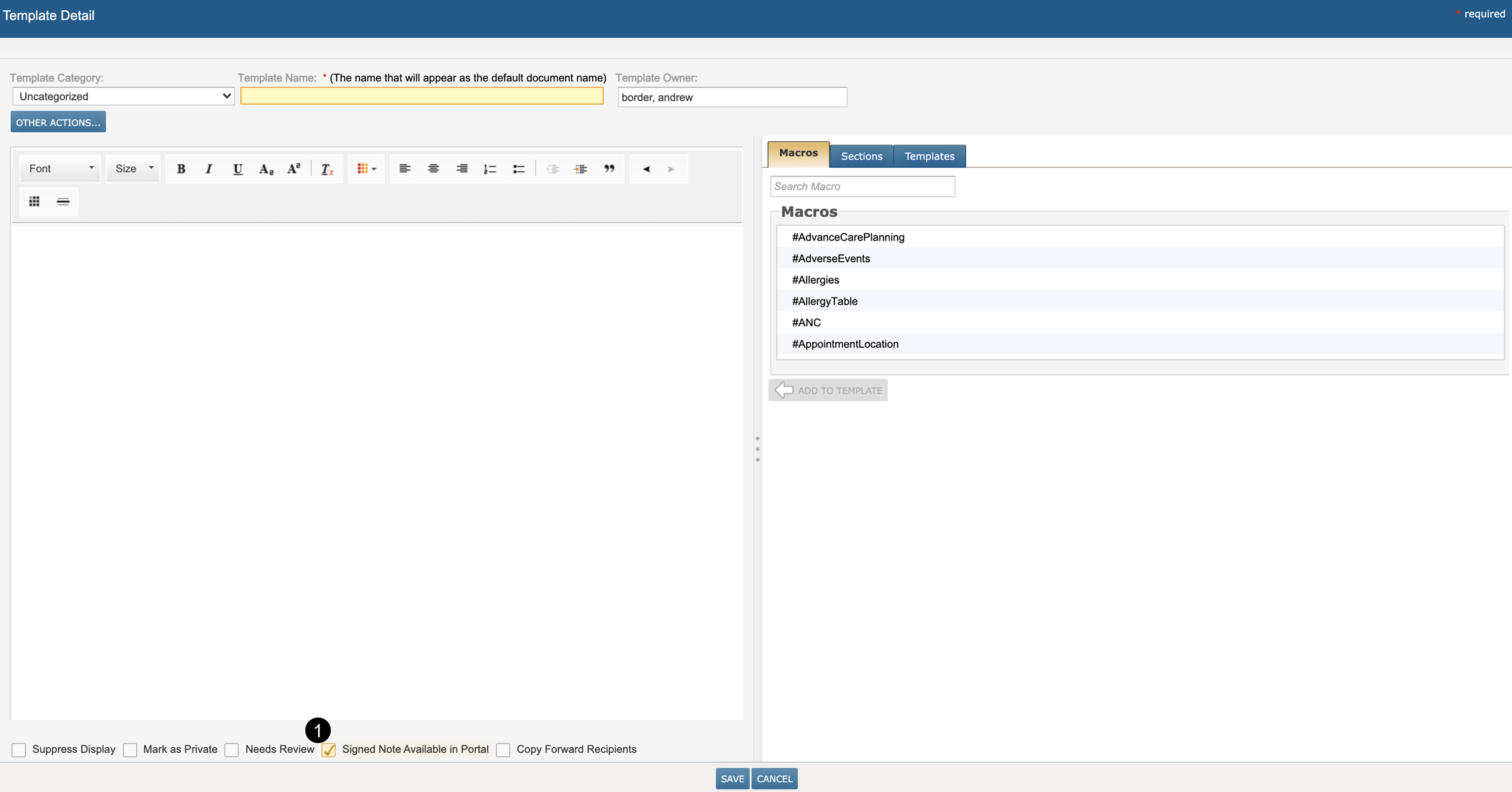Insert a table into the template
The height and width of the screenshot is (792, 1512).
(34, 202)
